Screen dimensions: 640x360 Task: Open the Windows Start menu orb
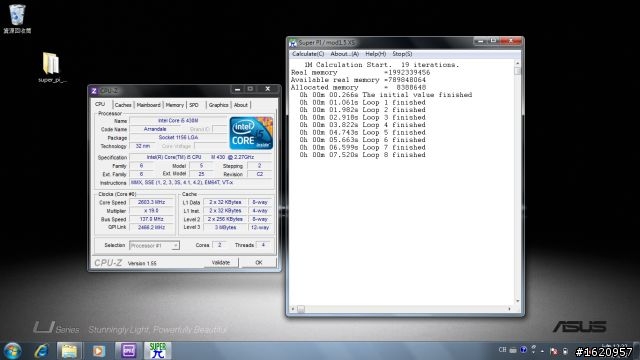12,351
